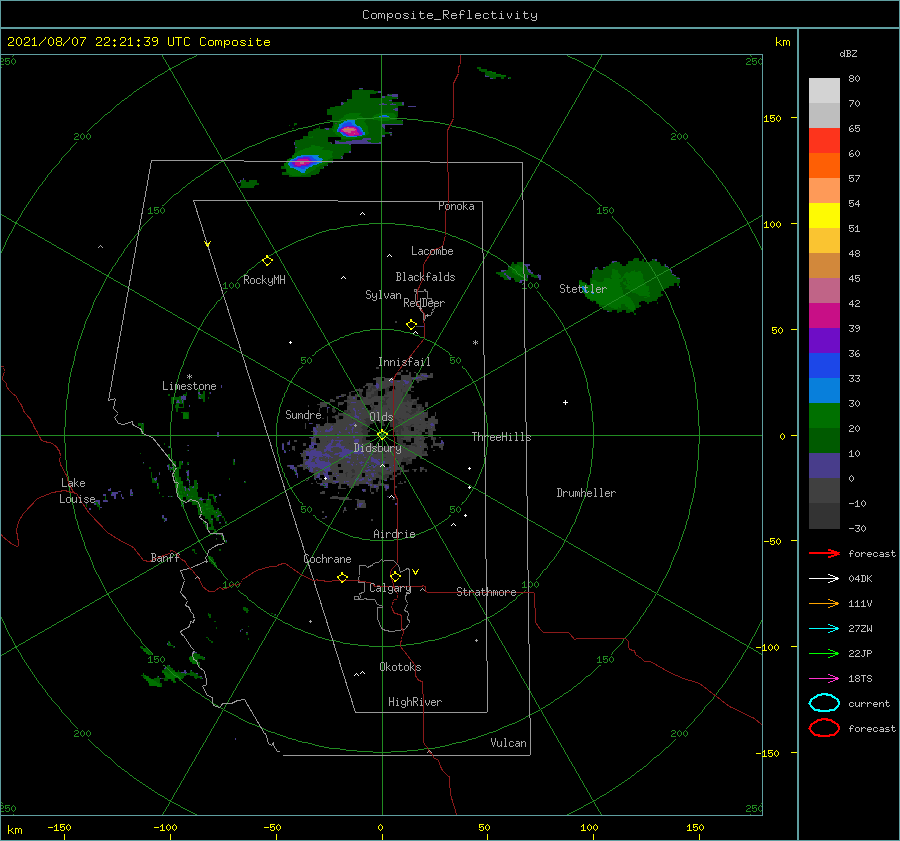Click the Limestone label
This screenshot has height=841, width=900.
click(189, 386)
